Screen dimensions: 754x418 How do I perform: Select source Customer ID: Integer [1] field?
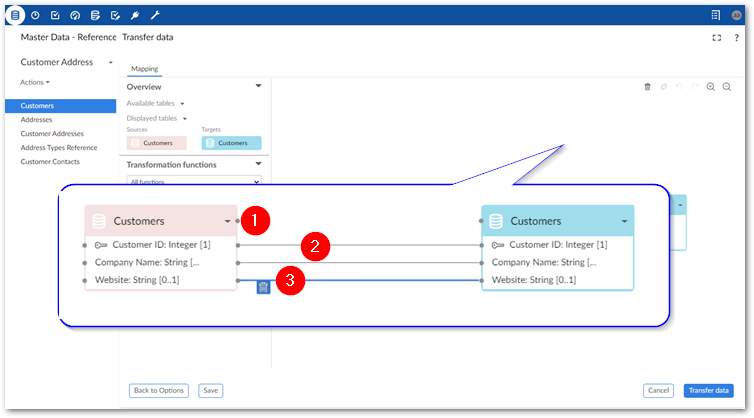point(161,245)
